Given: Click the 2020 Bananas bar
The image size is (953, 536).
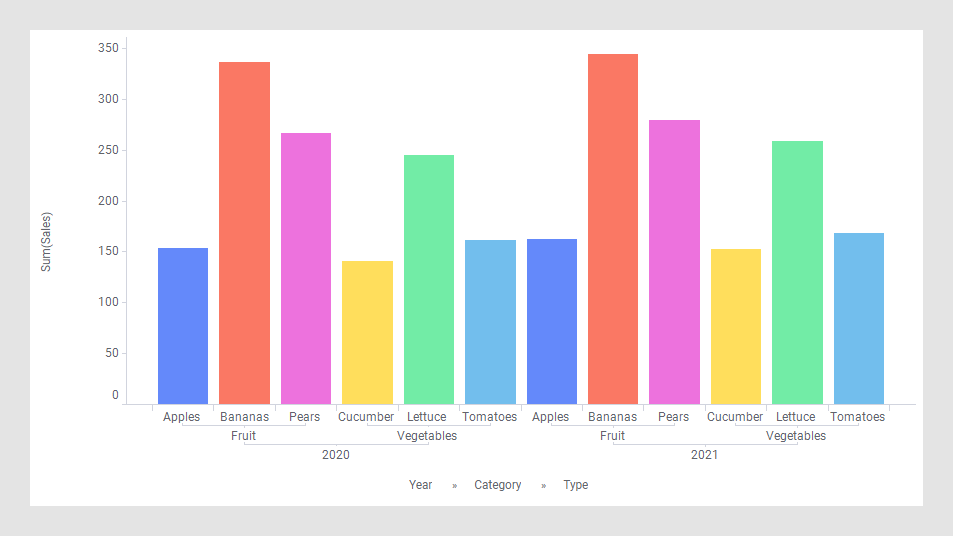Looking at the screenshot, I should coord(244,233).
